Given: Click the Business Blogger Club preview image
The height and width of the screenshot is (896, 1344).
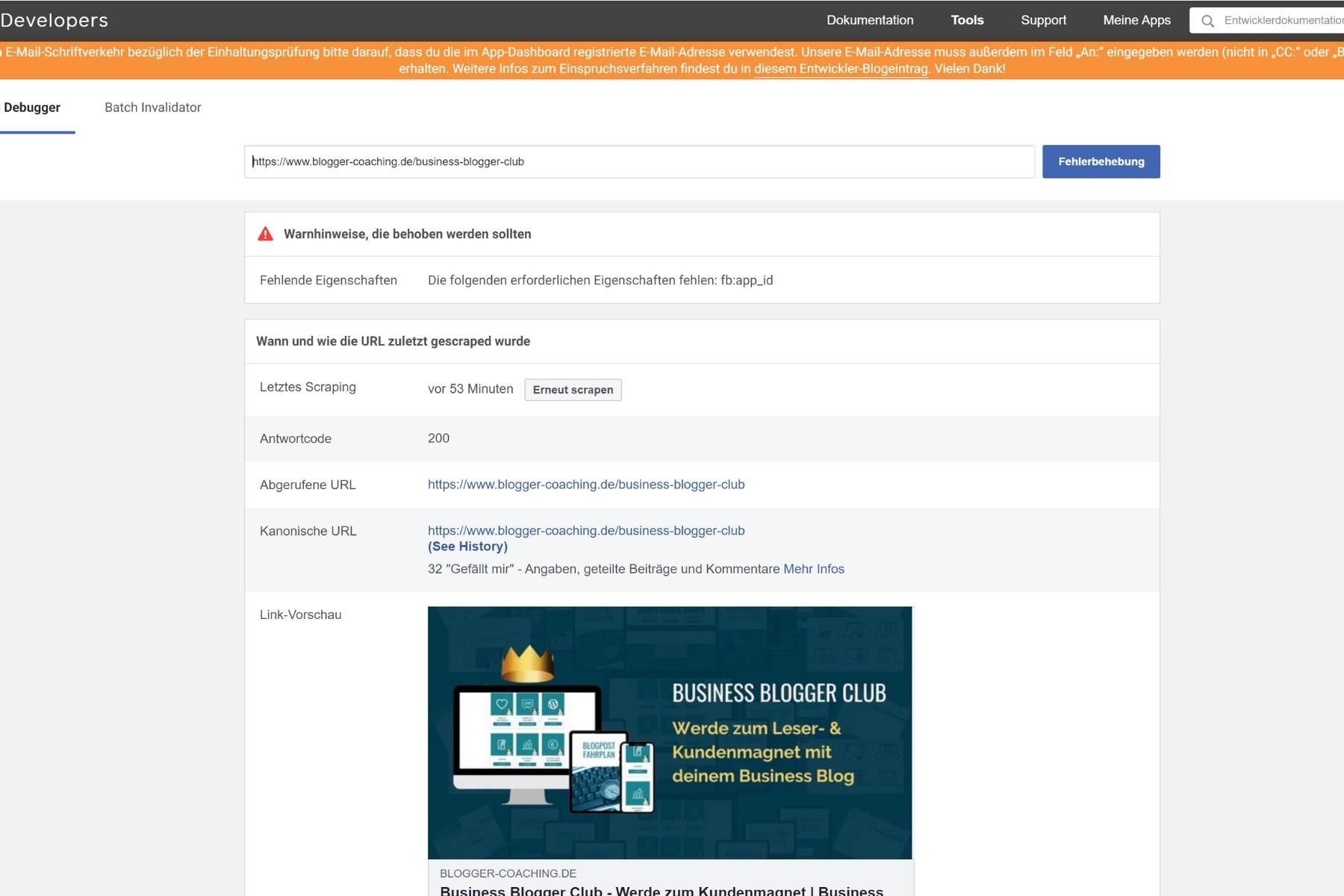Looking at the screenshot, I should [x=670, y=732].
